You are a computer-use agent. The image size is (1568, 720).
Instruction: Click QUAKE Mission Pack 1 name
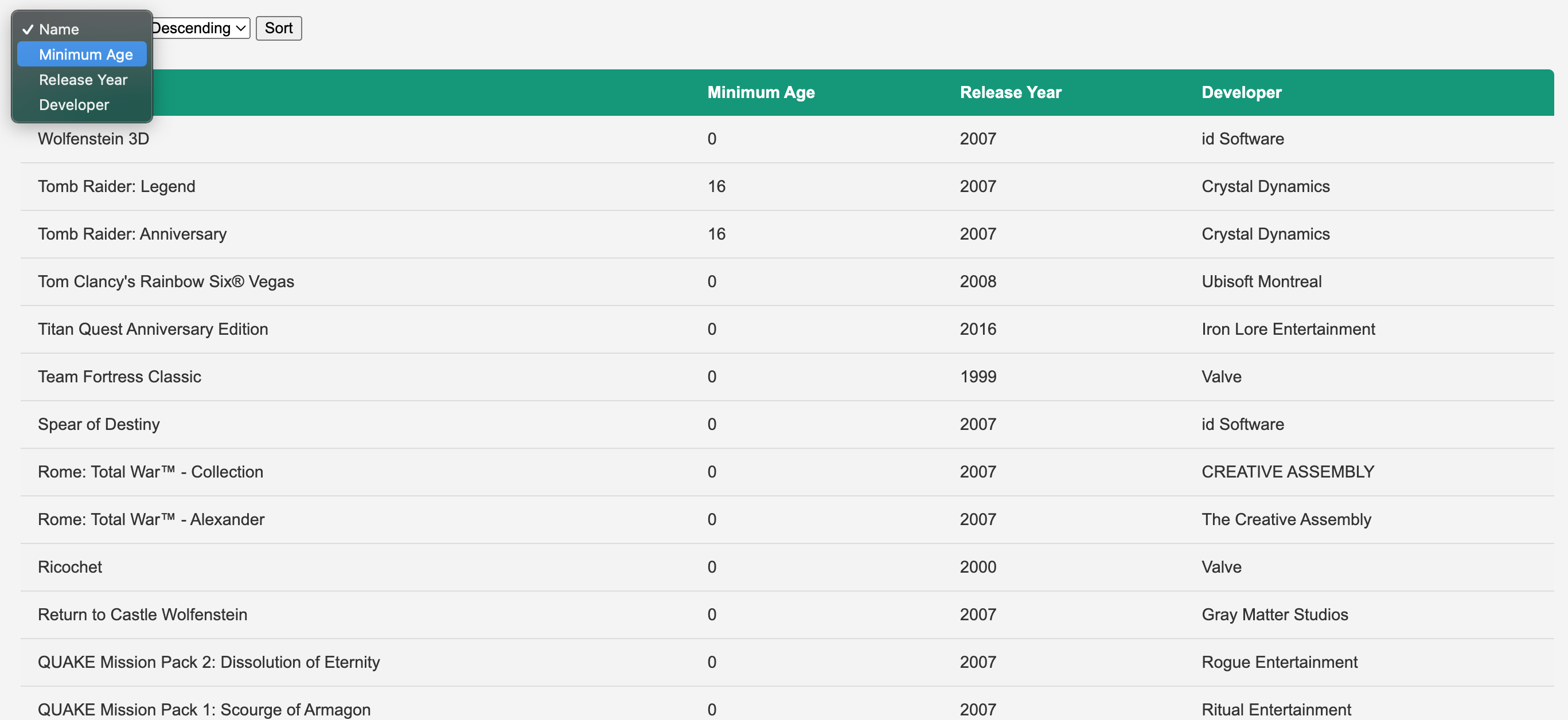coord(204,709)
